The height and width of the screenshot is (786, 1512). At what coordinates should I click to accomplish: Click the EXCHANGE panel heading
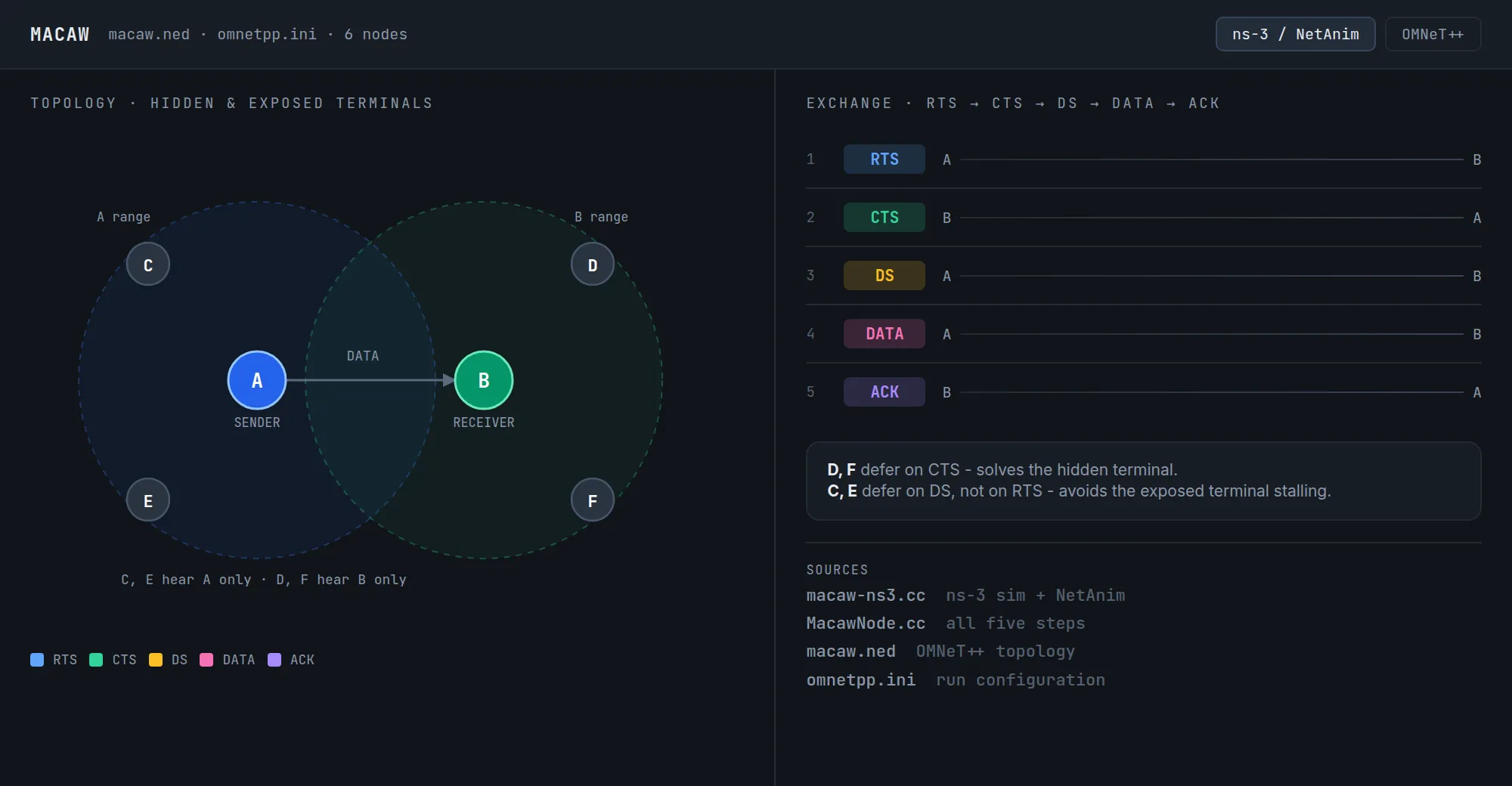click(x=1013, y=104)
